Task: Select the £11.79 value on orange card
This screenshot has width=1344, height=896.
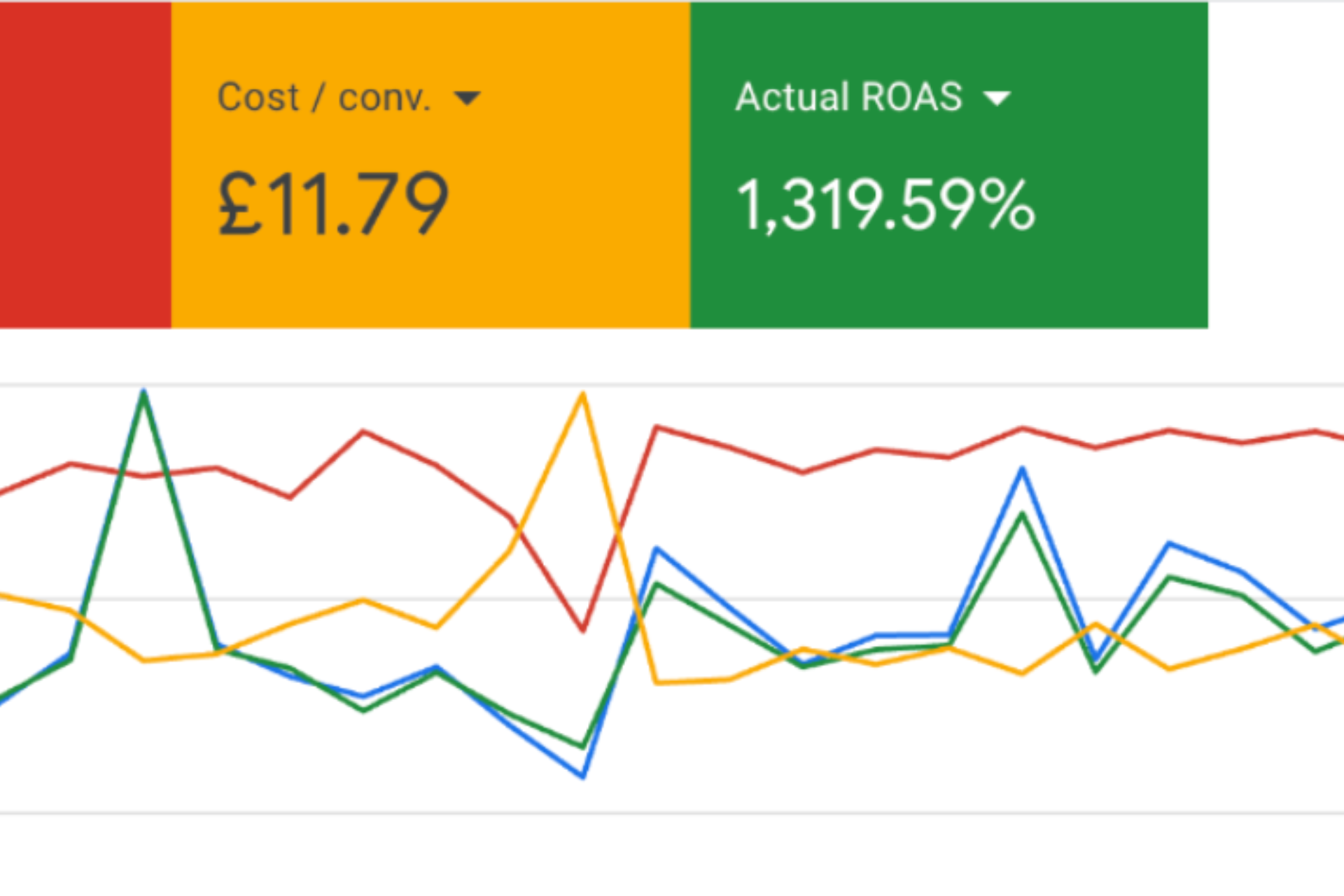Action: click(332, 204)
